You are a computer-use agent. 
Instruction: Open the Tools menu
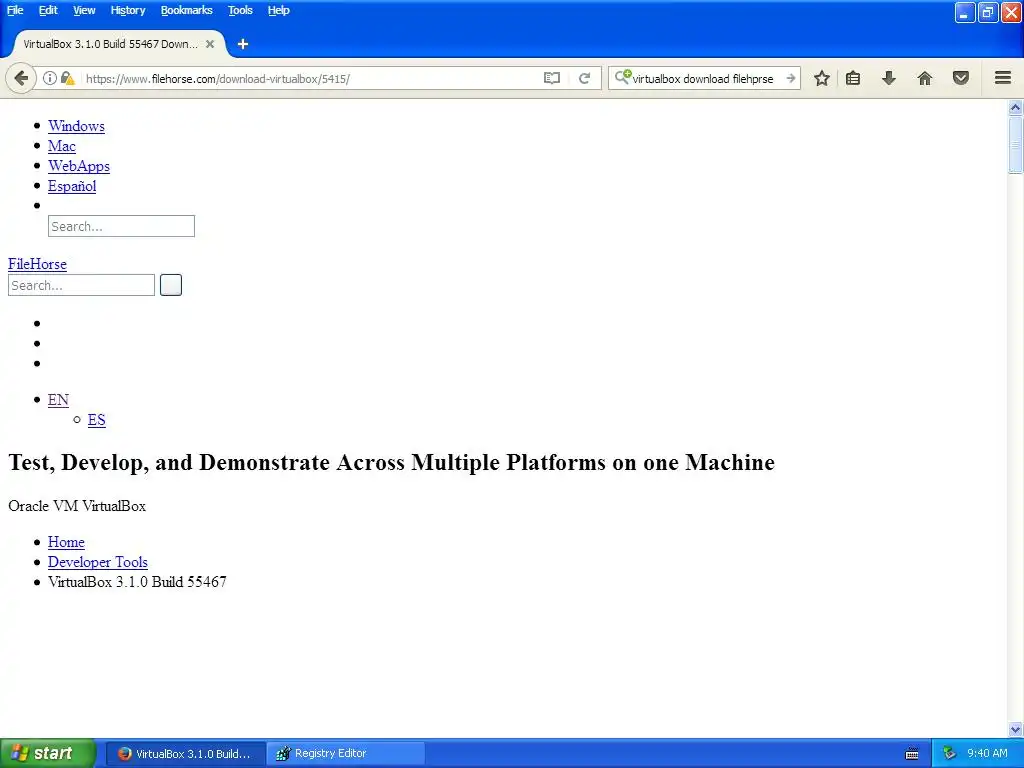coord(240,10)
